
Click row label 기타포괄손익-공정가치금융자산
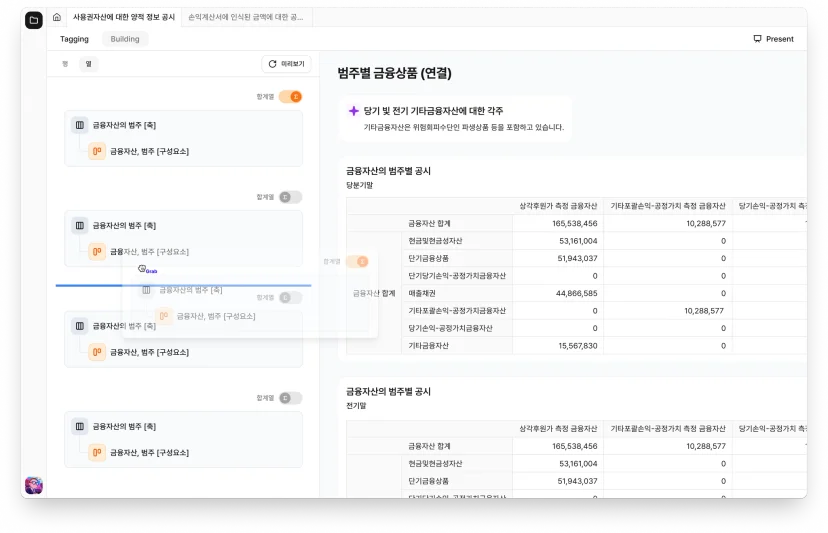pyautogui.click(x=457, y=311)
